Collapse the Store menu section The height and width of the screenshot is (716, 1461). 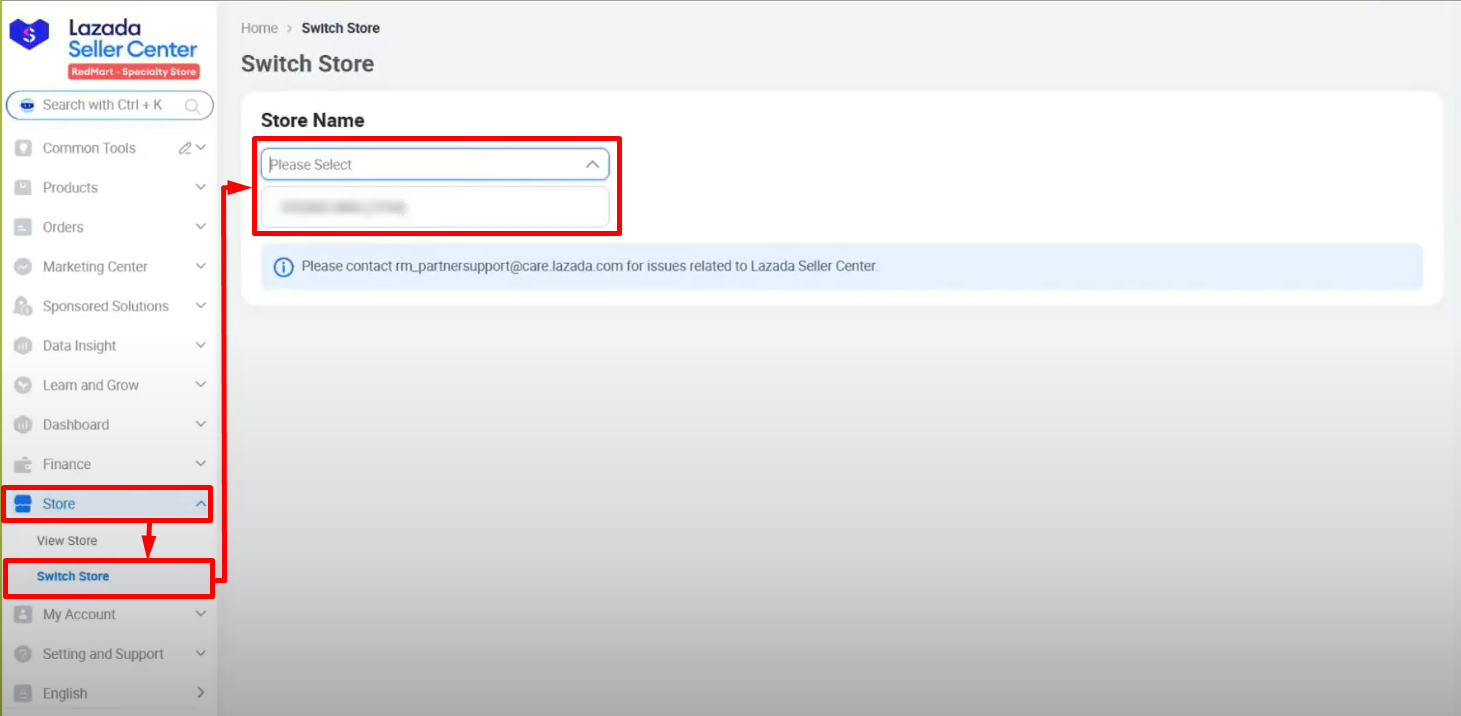tap(201, 504)
